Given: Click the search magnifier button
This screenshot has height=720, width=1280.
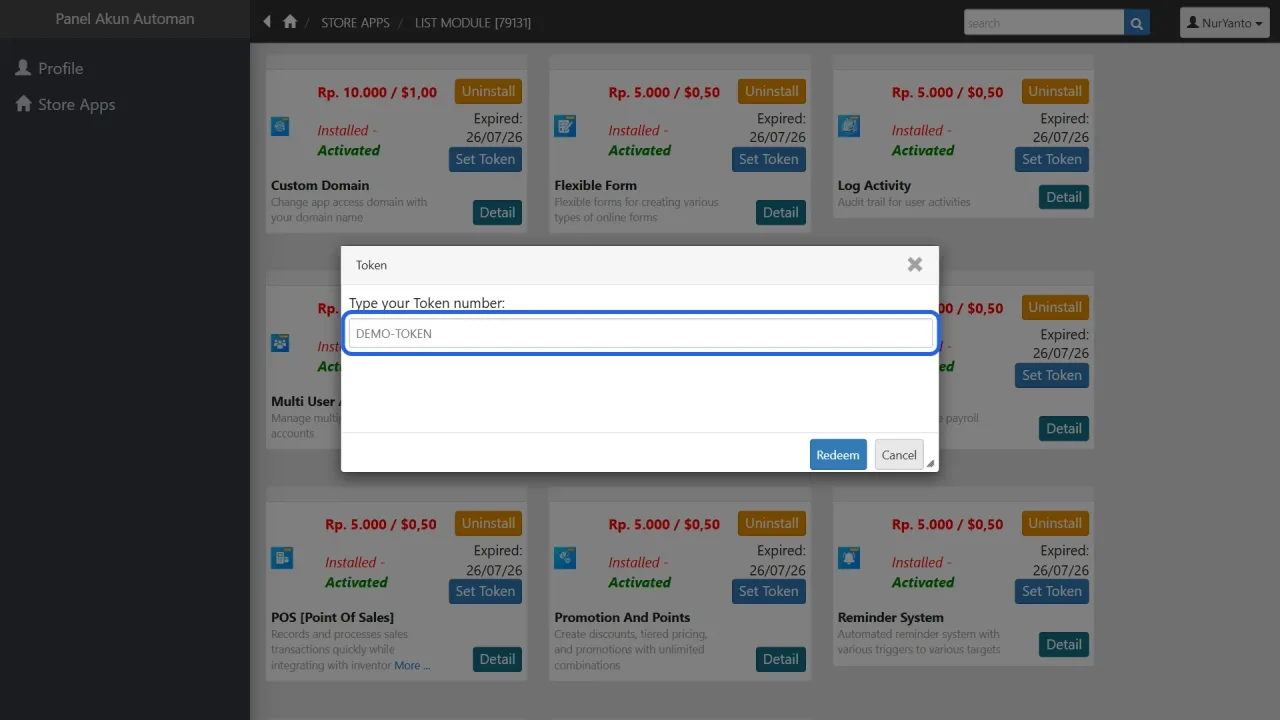Looking at the screenshot, I should pyautogui.click(x=1136, y=23).
